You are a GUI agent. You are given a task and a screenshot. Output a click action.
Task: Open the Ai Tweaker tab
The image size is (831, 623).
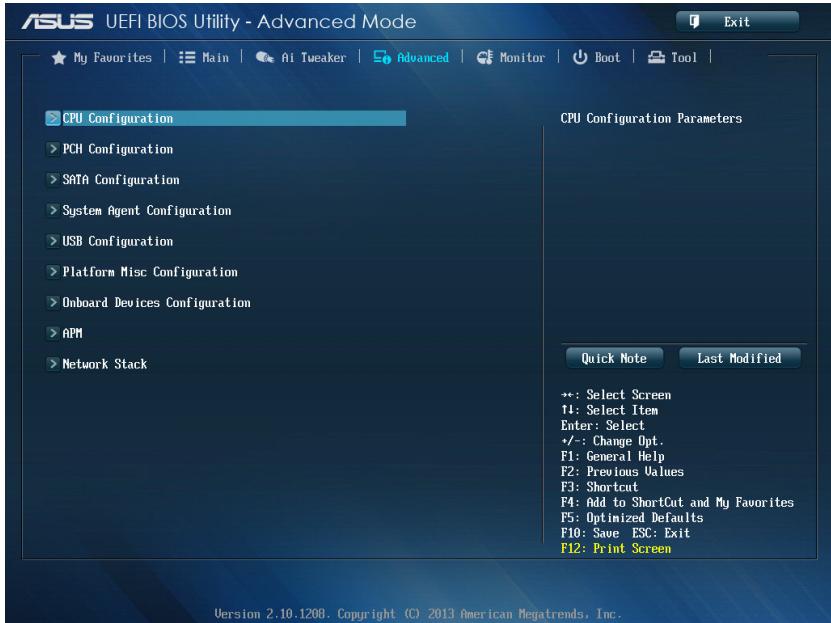(300, 57)
